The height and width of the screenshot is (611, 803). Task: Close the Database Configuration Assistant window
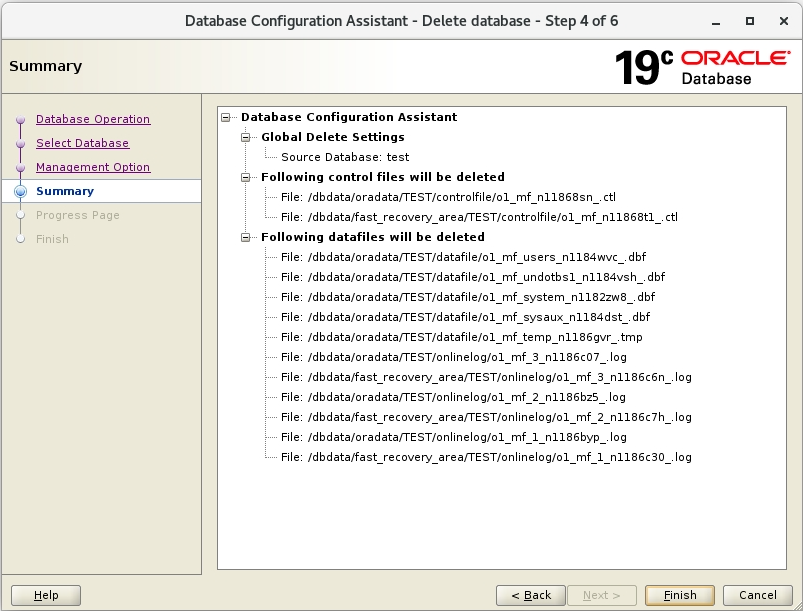[x=784, y=21]
